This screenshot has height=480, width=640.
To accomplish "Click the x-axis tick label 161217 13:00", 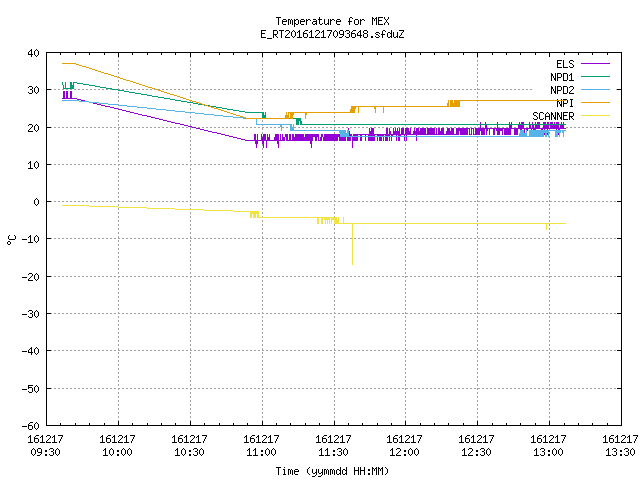I will (x=549, y=446).
